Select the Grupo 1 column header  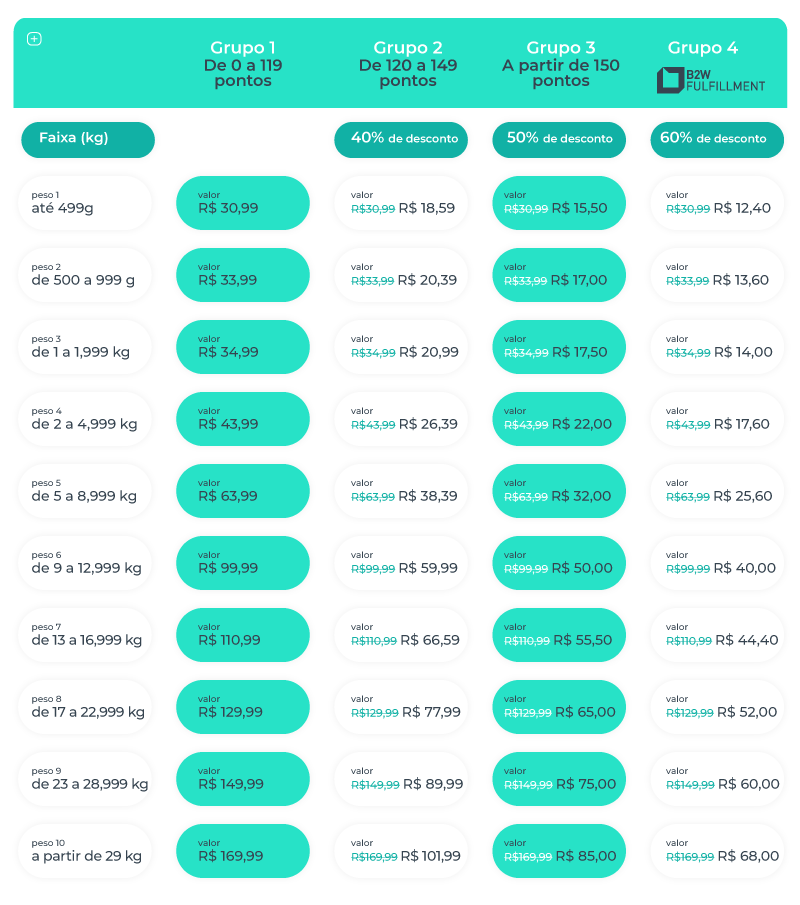coord(243,63)
